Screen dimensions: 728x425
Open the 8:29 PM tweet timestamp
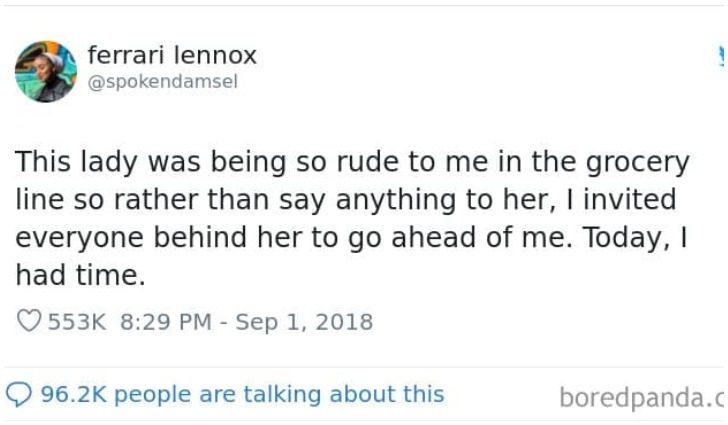click(166, 321)
